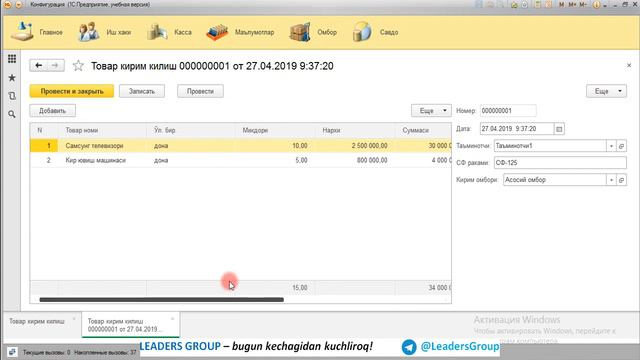Open title bar dropdown next to info icon
Viewport: 640px width, 360px height.
pos(605,5)
